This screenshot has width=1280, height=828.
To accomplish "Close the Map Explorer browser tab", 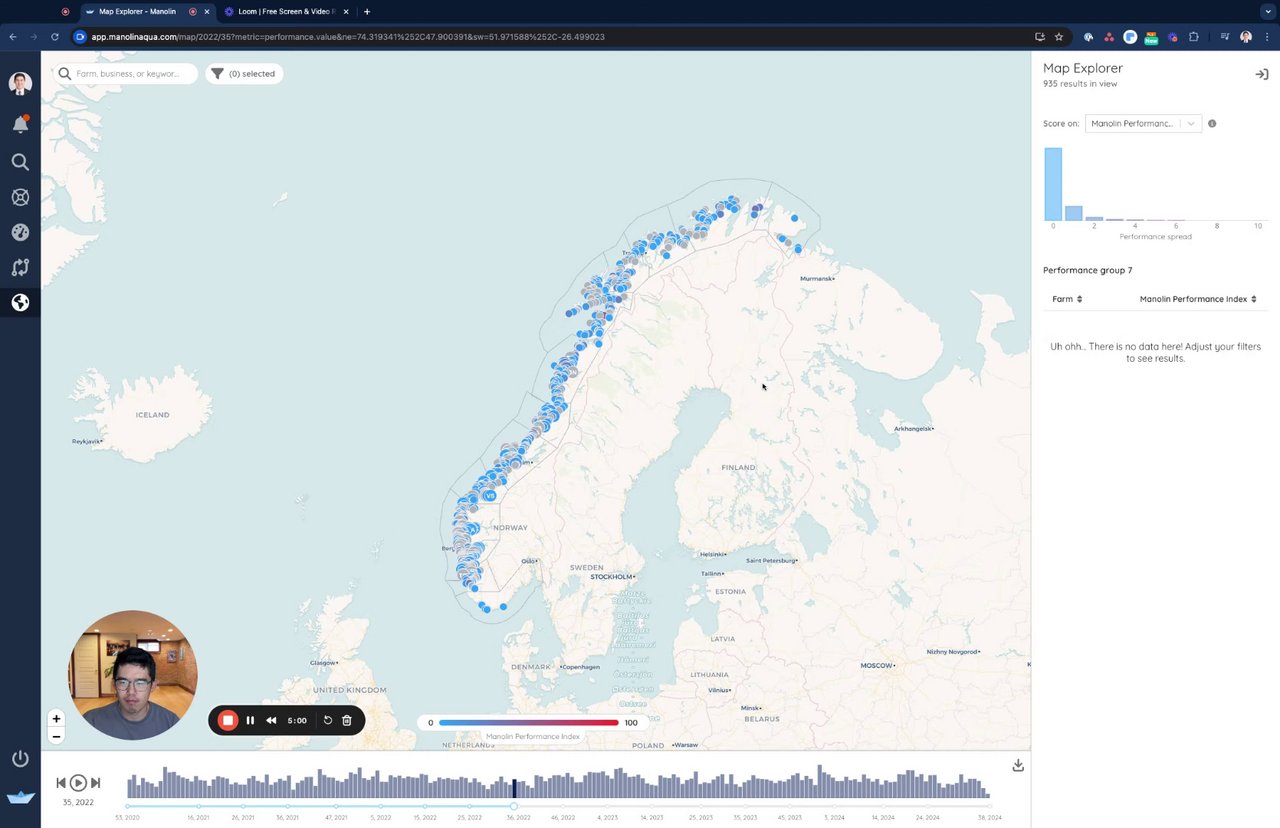I will tap(207, 12).
